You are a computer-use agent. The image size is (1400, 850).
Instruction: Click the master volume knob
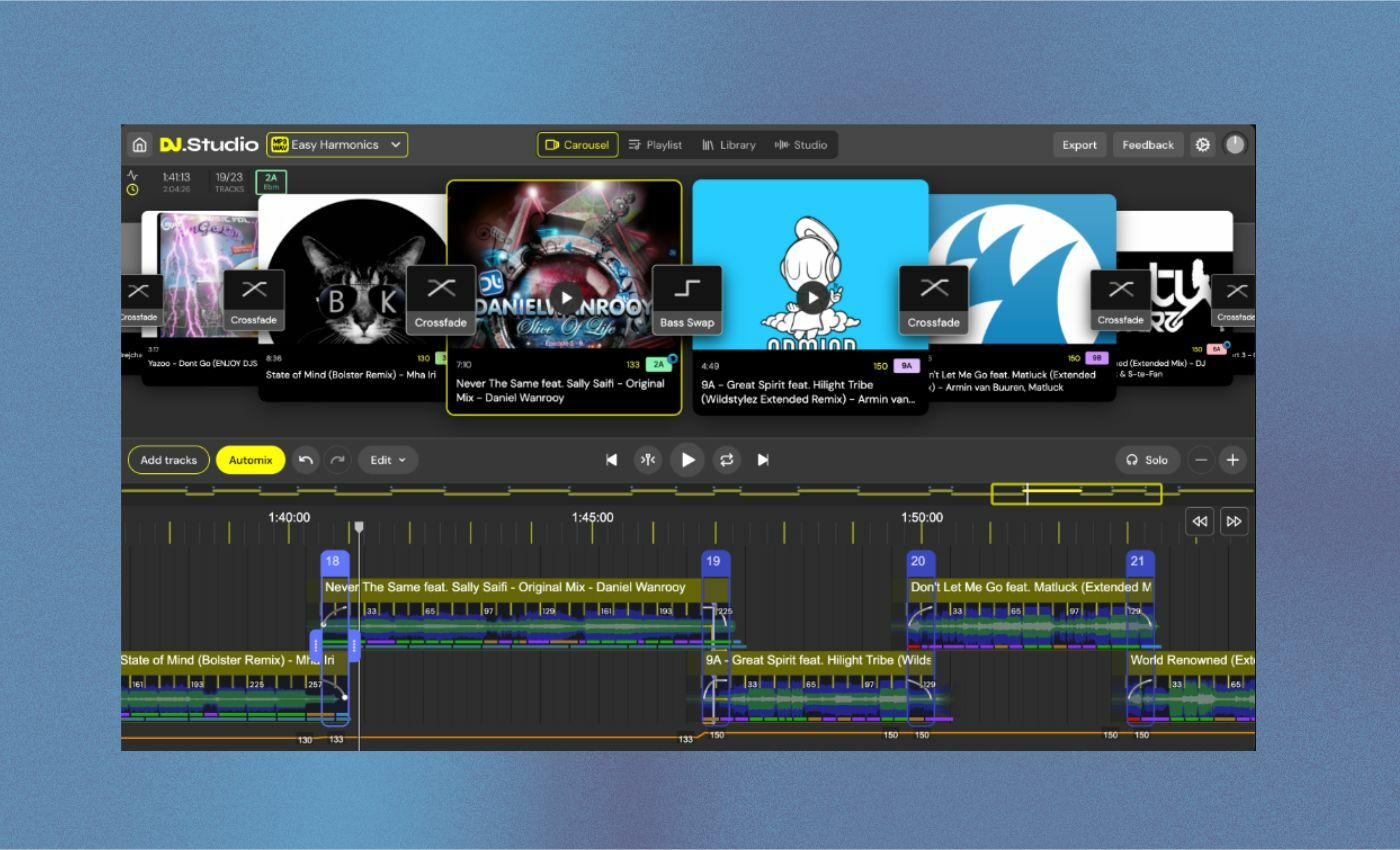click(1235, 145)
